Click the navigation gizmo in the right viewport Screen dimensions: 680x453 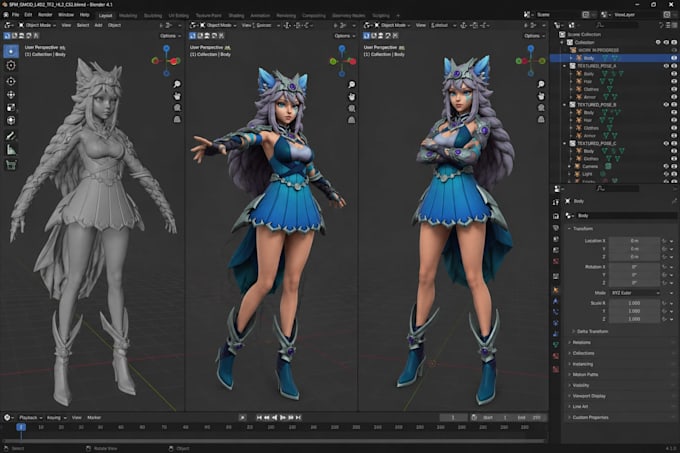pyautogui.click(x=530, y=61)
